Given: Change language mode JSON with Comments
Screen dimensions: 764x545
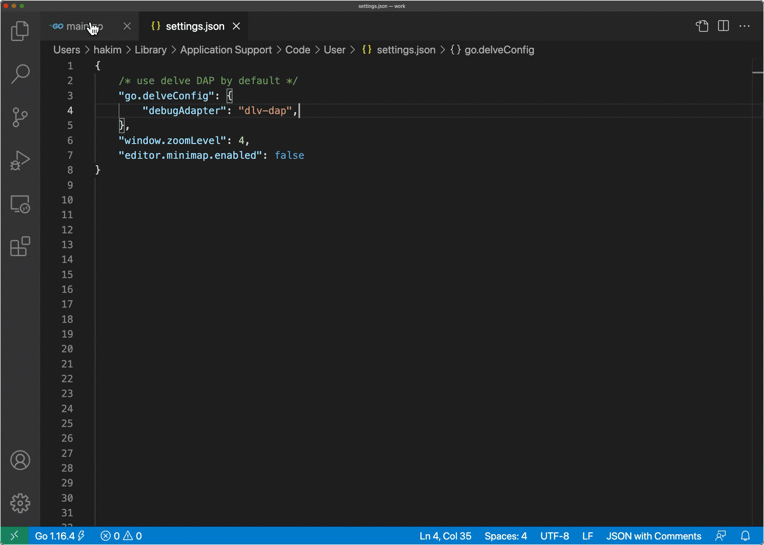Looking at the screenshot, I should point(653,536).
